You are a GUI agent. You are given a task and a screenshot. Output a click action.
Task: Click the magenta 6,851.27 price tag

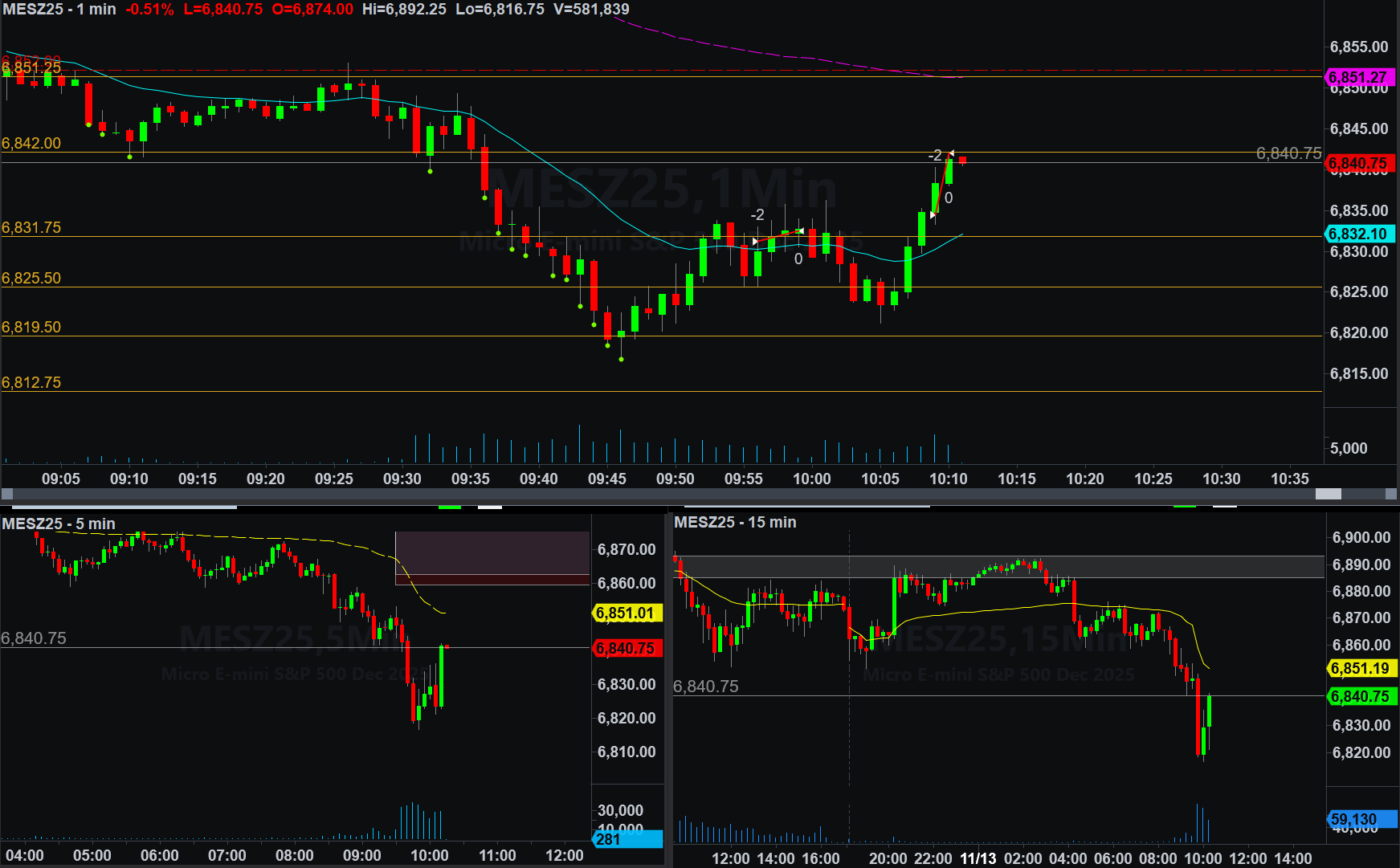1357,77
